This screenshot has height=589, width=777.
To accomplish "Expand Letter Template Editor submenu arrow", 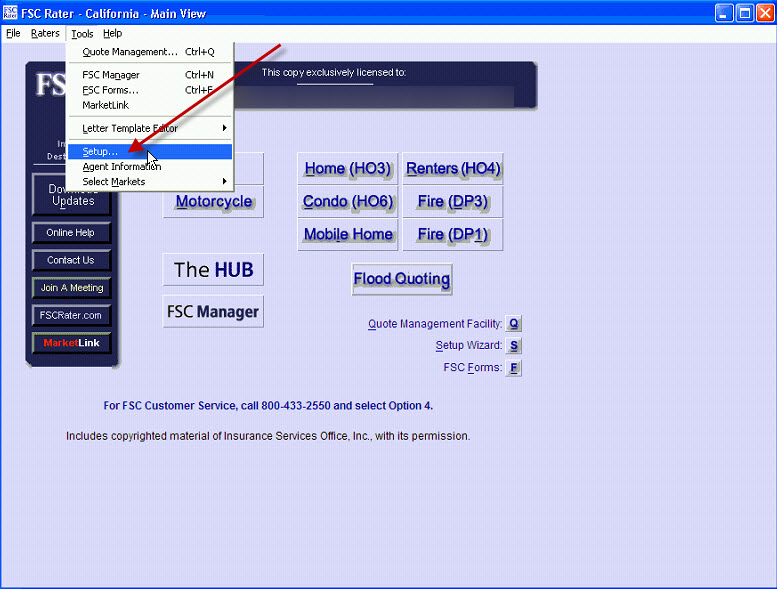I will 224,128.
